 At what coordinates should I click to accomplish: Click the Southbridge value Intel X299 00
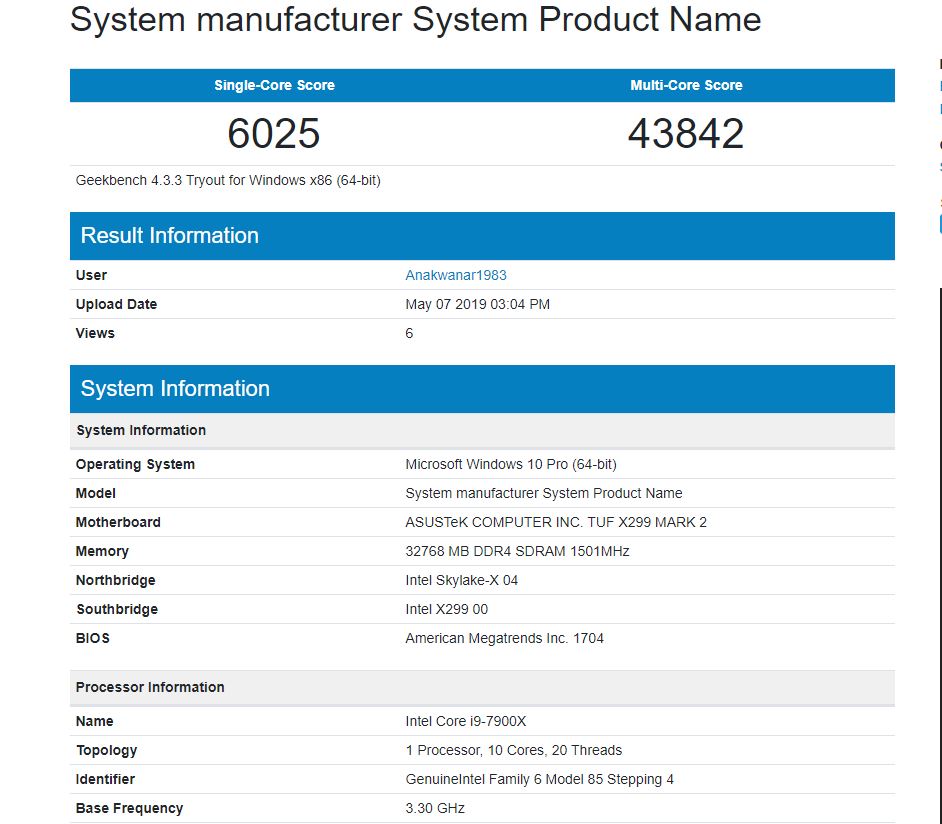tap(446, 610)
